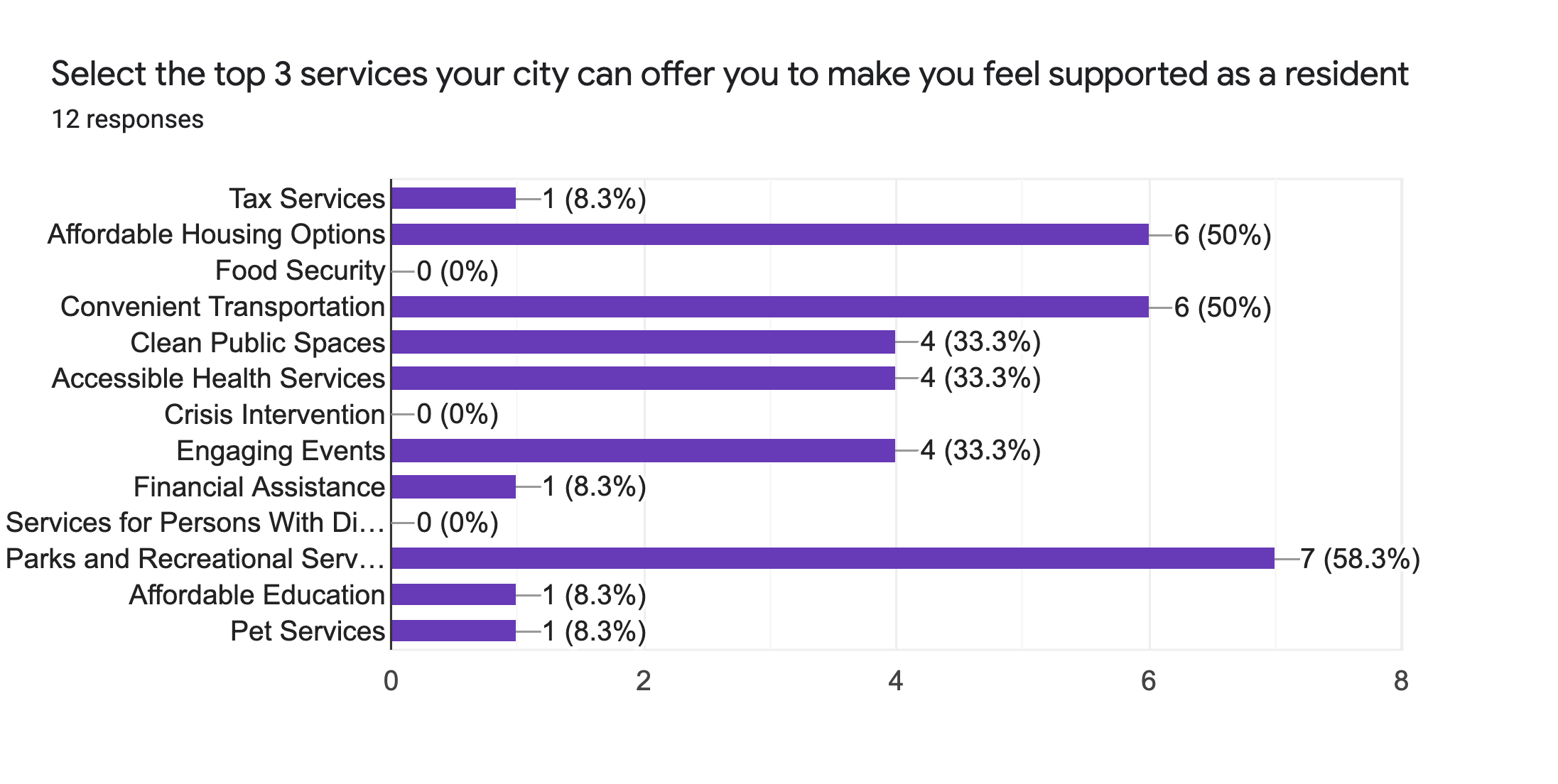Click the Engaging Events bar
Viewport: 1558px width, 784px height.
point(643,451)
